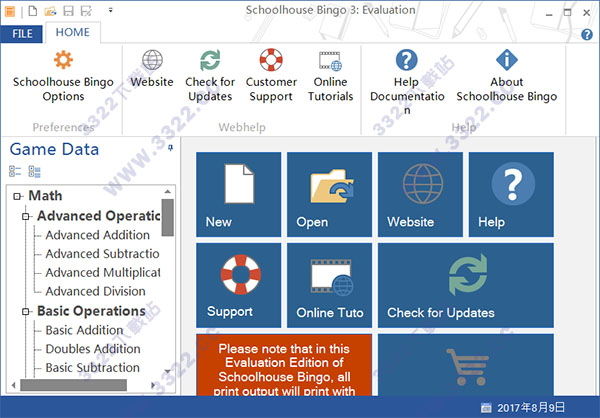600x418 pixels.
Task: Click the Website tile on the start page
Action: tap(420, 194)
